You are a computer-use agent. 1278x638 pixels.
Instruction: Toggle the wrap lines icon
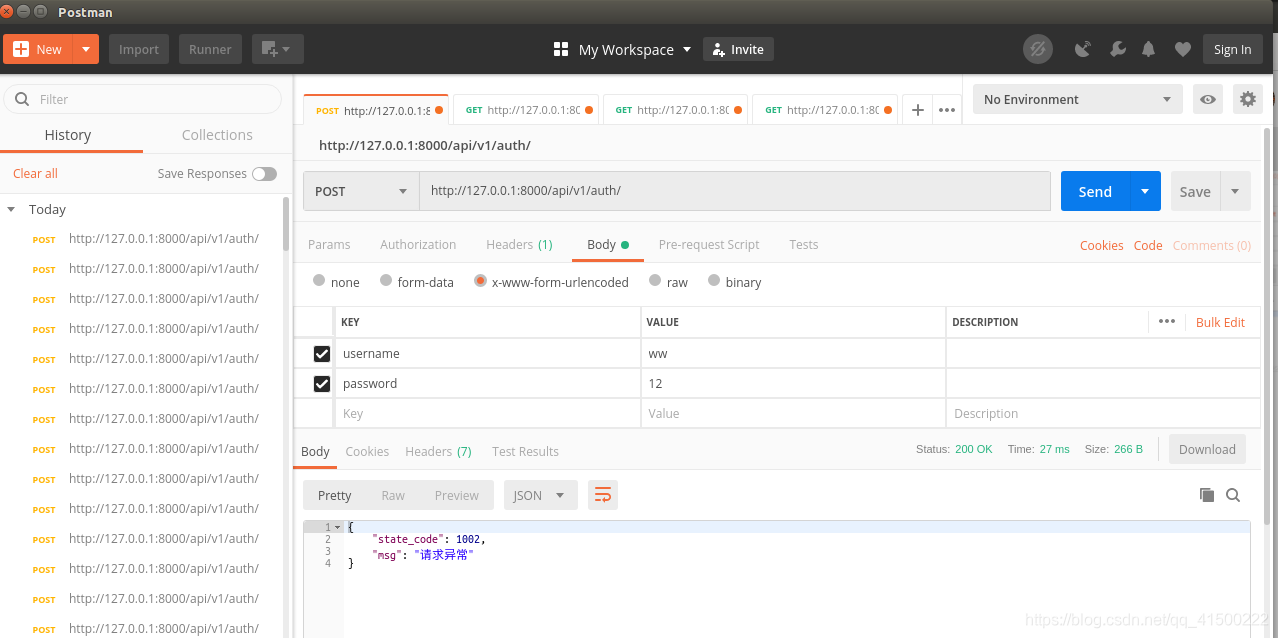602,495
